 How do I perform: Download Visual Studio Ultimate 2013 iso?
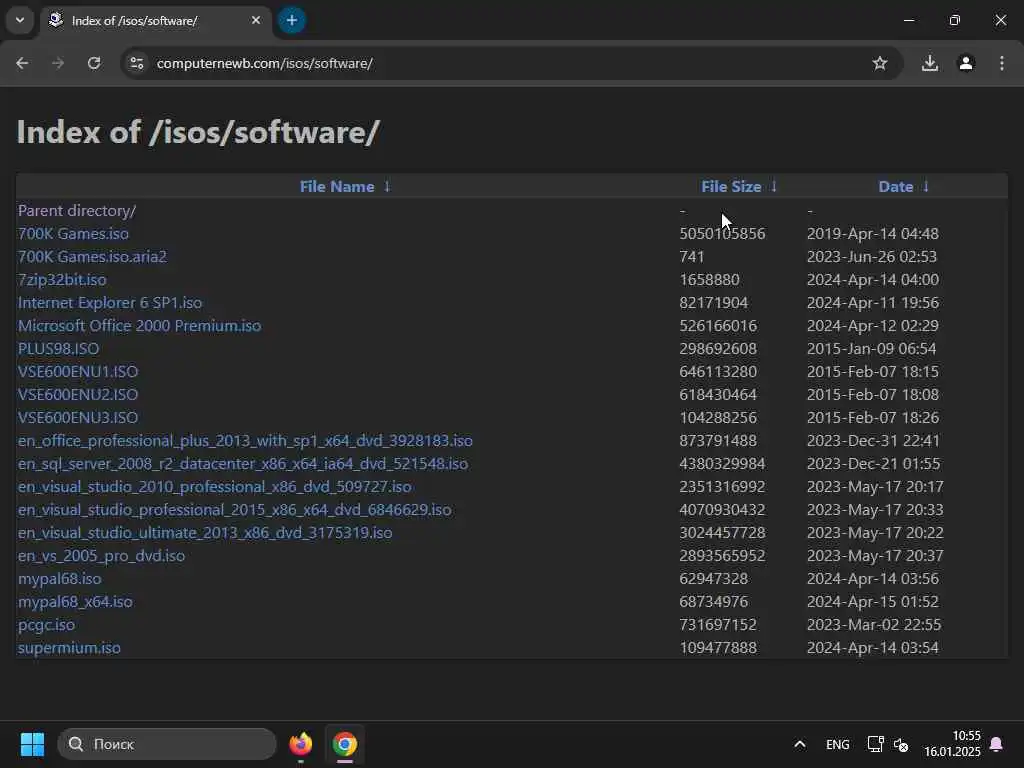(205, 533)
